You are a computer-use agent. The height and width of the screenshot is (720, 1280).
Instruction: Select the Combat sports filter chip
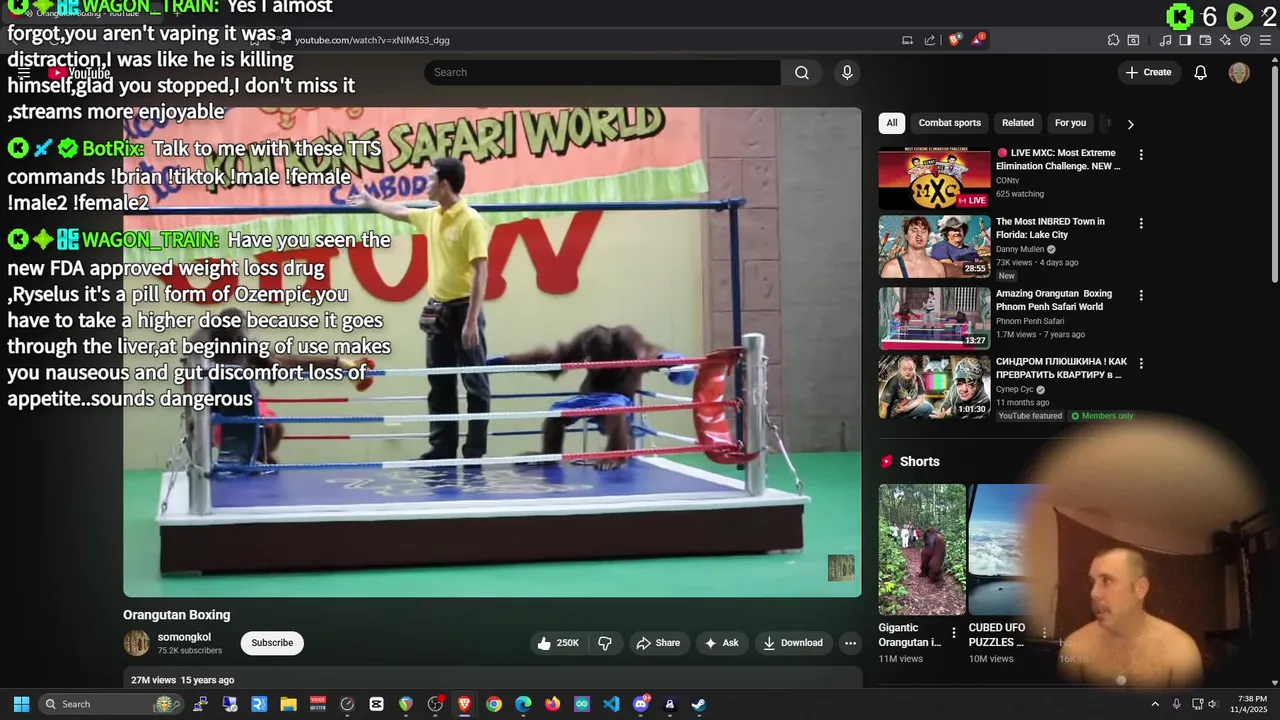click(950, 123)
